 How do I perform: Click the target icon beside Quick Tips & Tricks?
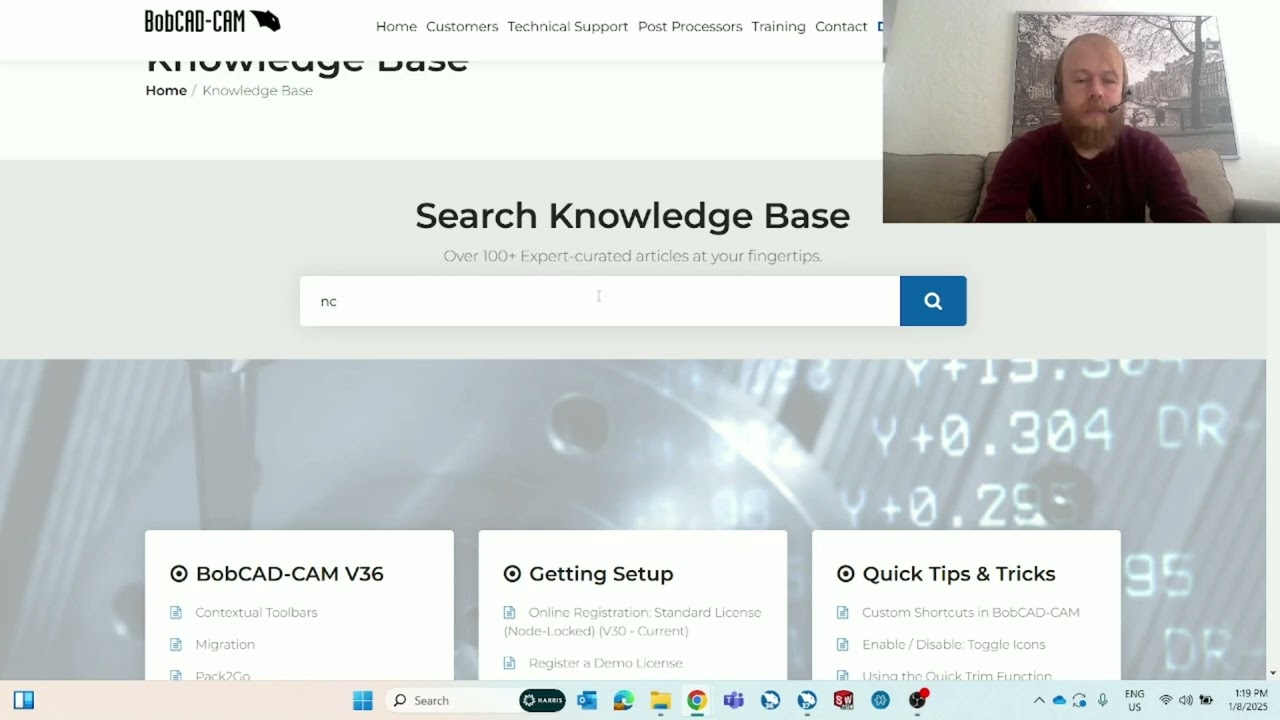[846, 574]
